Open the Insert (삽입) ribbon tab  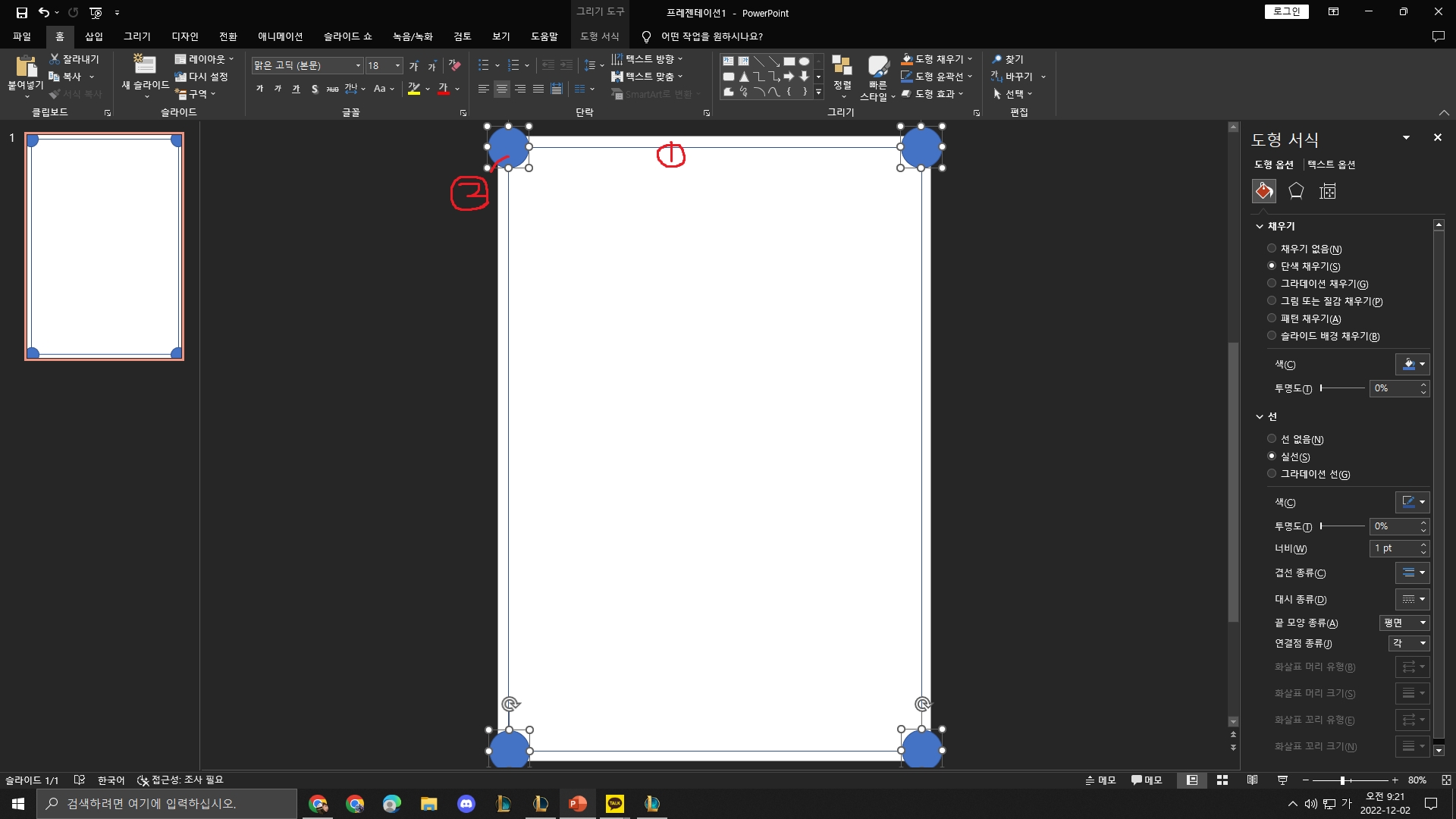click(x=94, y=36)
